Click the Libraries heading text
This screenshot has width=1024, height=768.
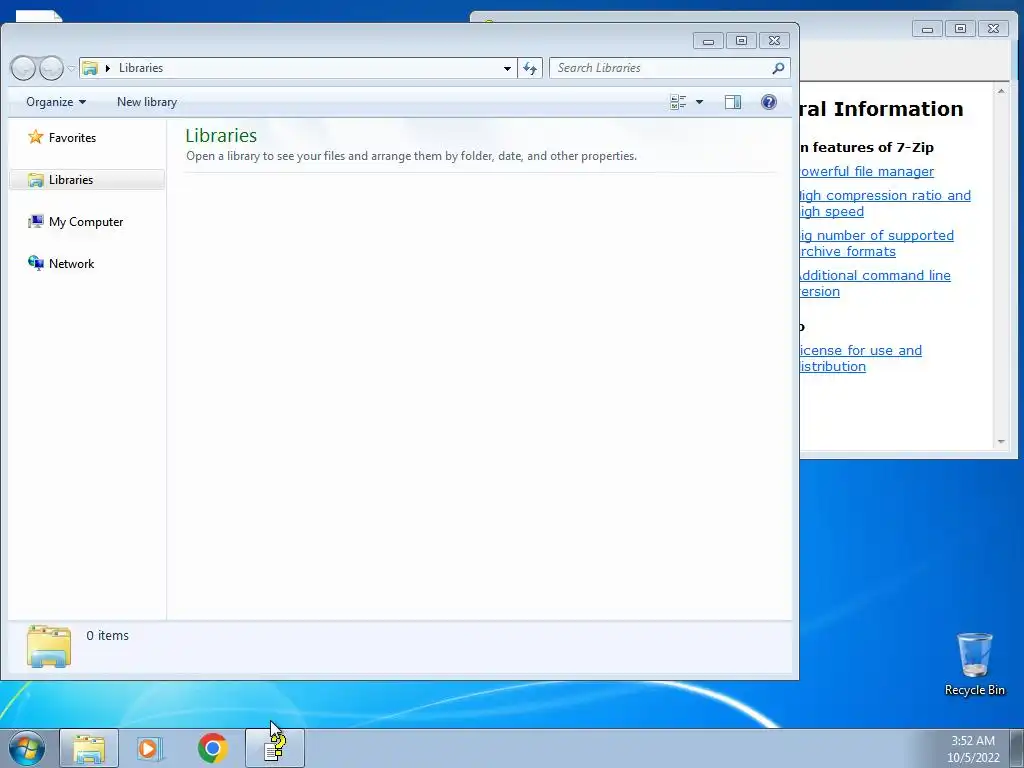point(221,135)
